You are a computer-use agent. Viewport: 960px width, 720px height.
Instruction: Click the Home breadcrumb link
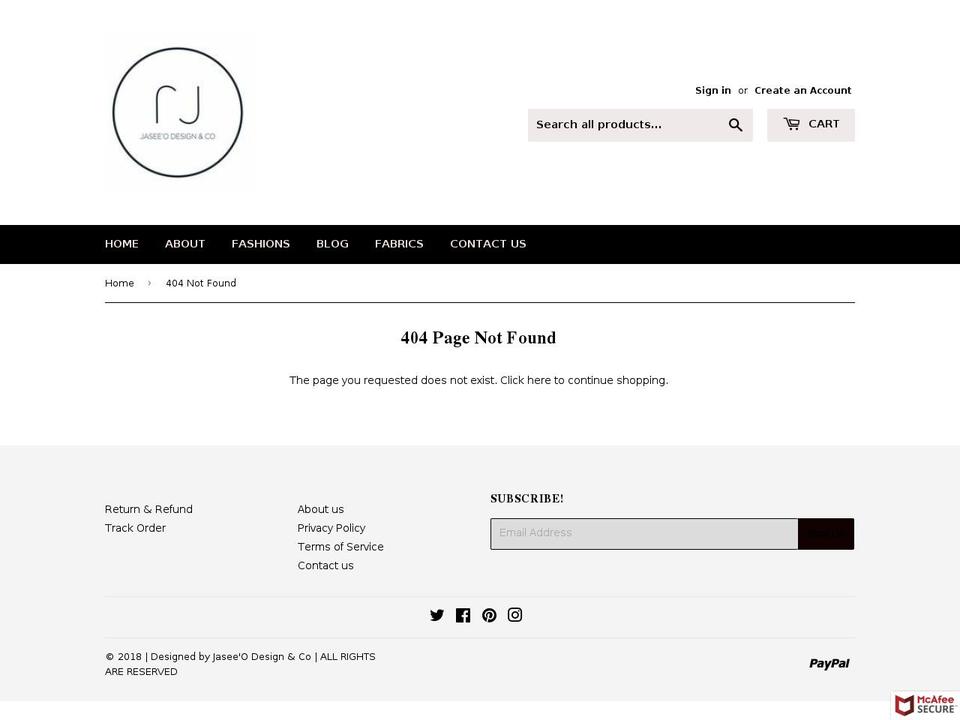tap(119, 283)
